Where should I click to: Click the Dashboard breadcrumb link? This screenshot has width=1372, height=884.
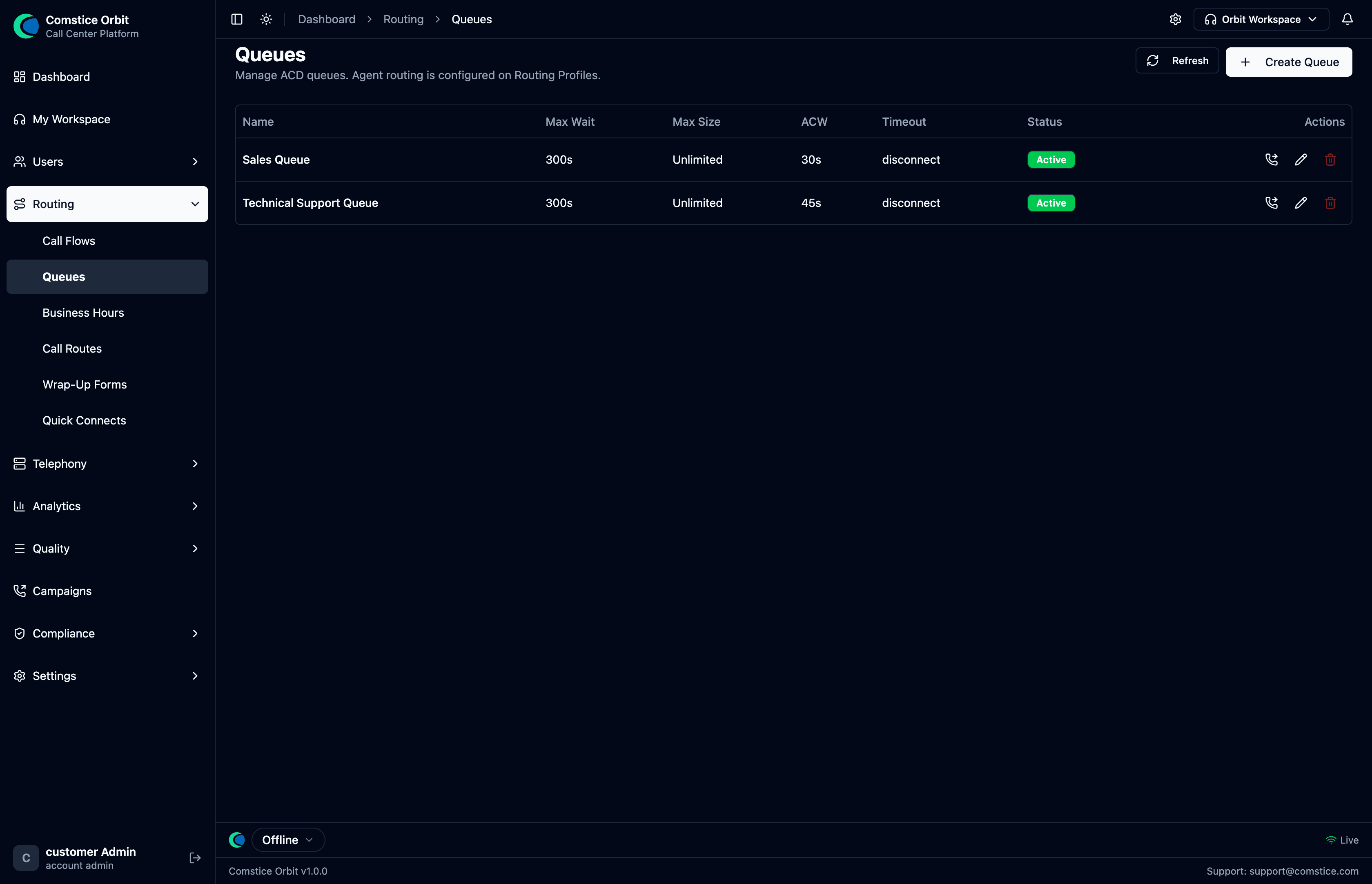tap(326, 19)
